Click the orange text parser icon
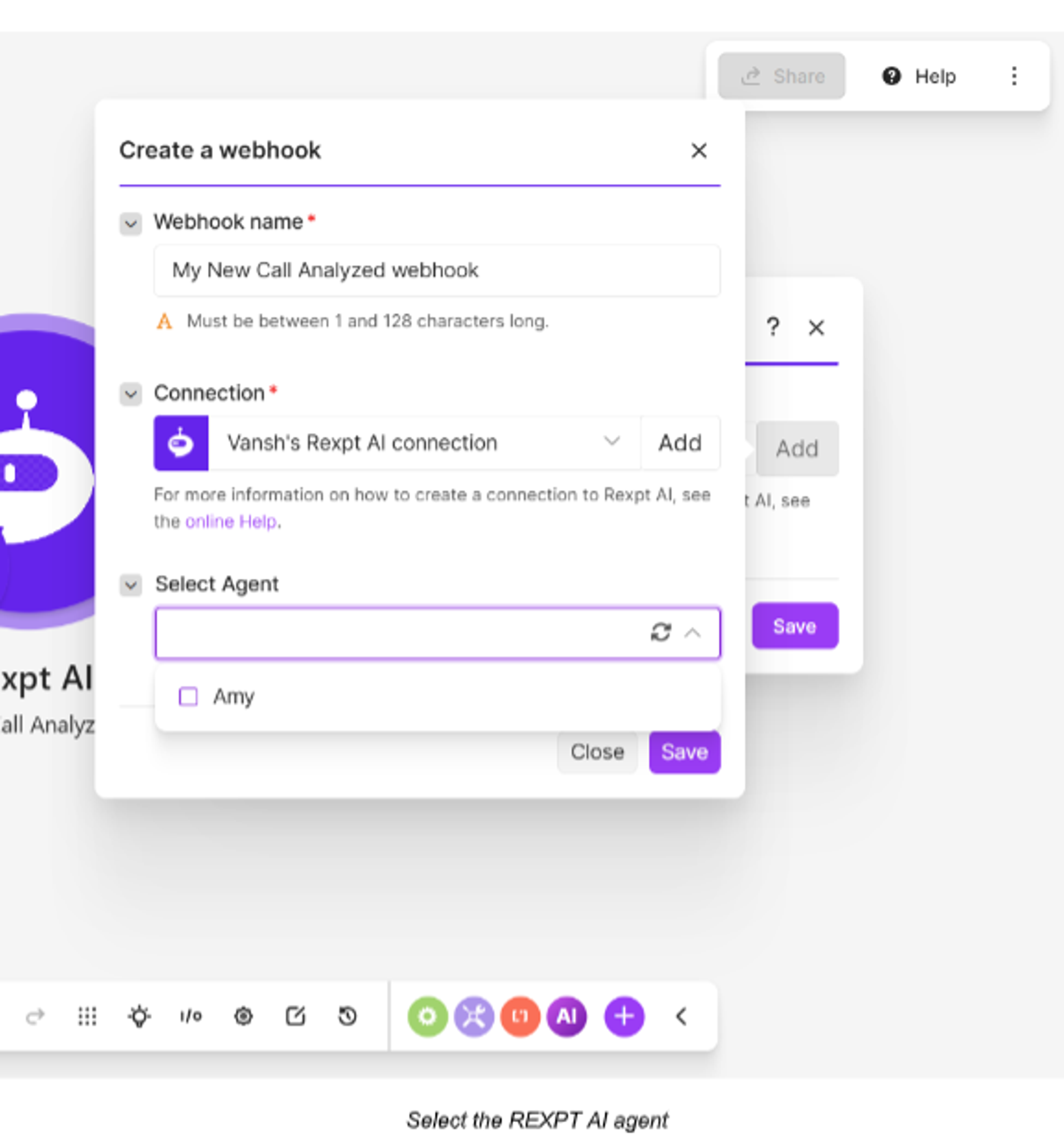 click(x=521, y=1017)
